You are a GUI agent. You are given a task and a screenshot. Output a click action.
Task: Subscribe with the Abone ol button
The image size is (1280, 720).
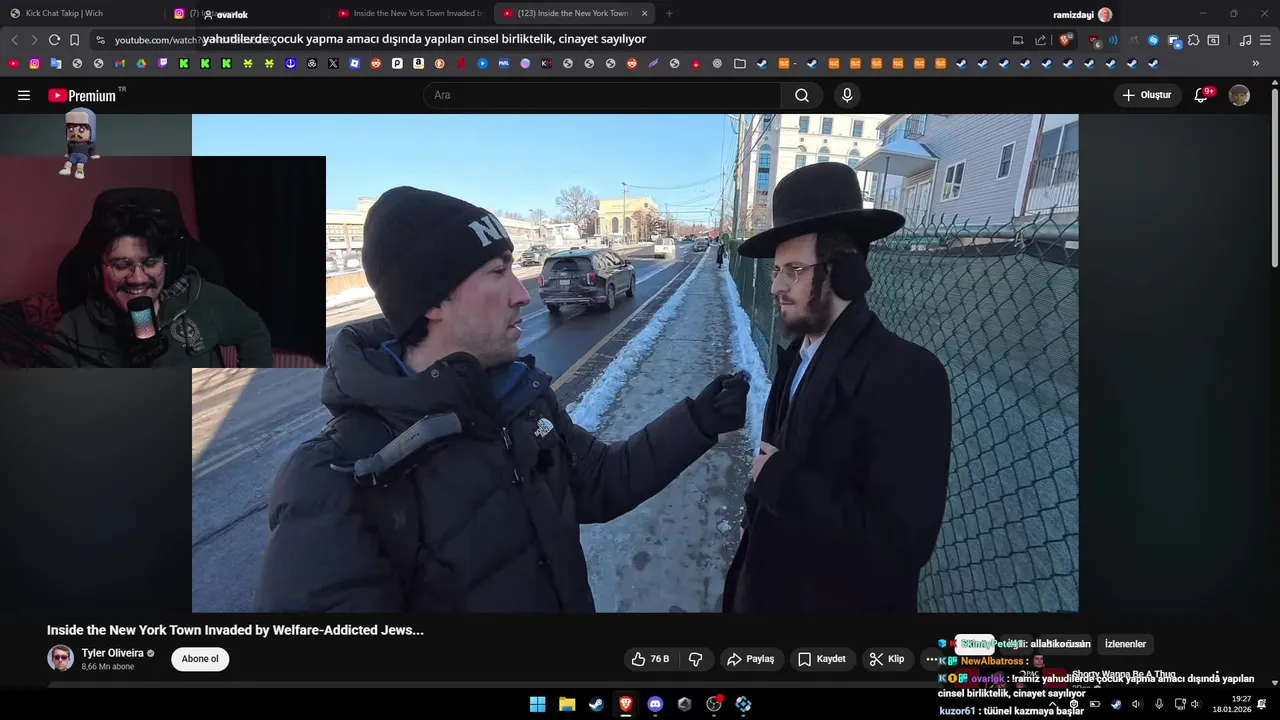click(200, 659)
